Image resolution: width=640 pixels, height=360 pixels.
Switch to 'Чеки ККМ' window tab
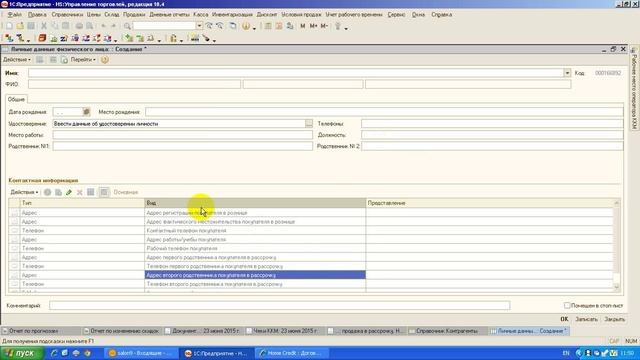pyautogui.click(x=284, y=331)
